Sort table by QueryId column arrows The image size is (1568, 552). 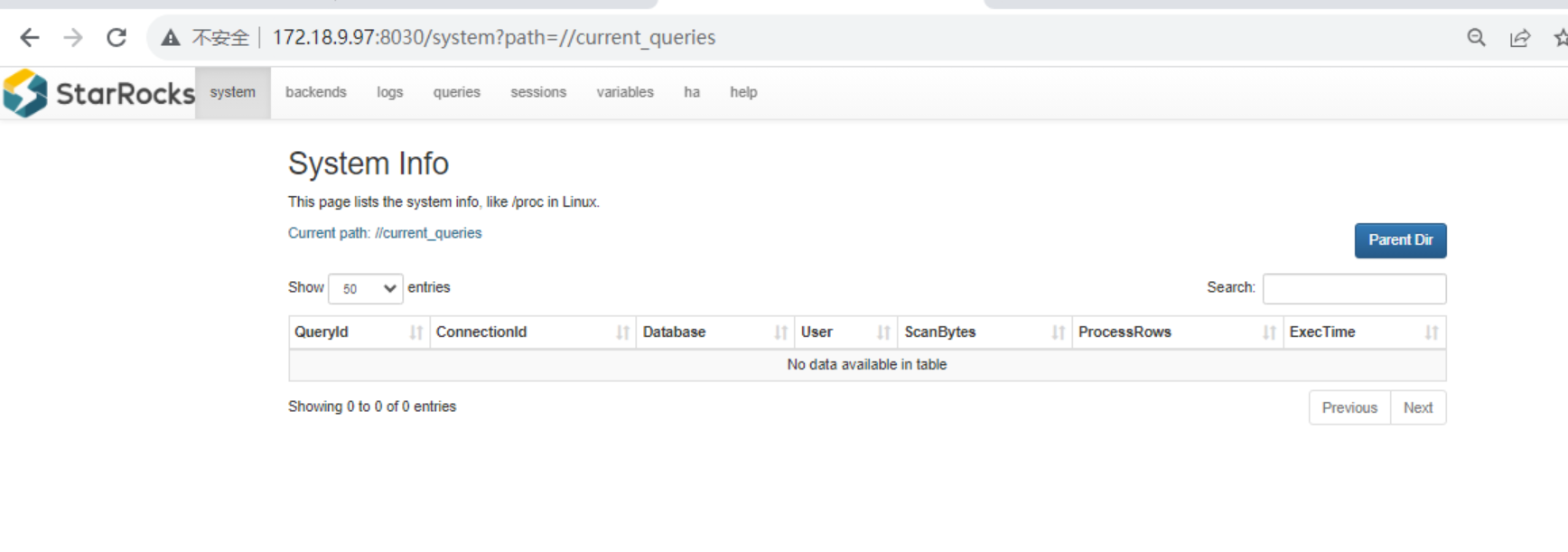click(415, 332)
